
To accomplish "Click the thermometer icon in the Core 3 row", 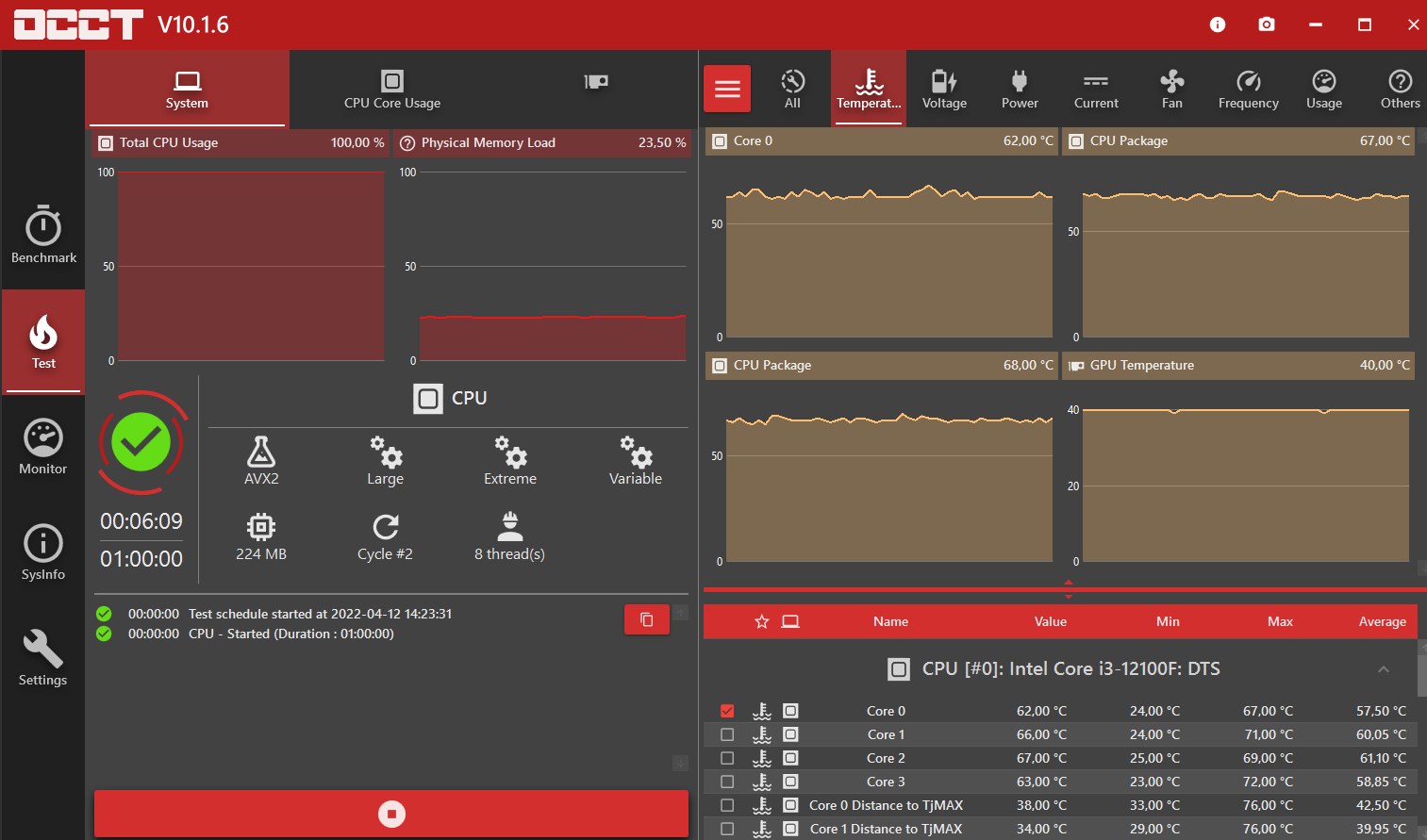I will [762, 782].
